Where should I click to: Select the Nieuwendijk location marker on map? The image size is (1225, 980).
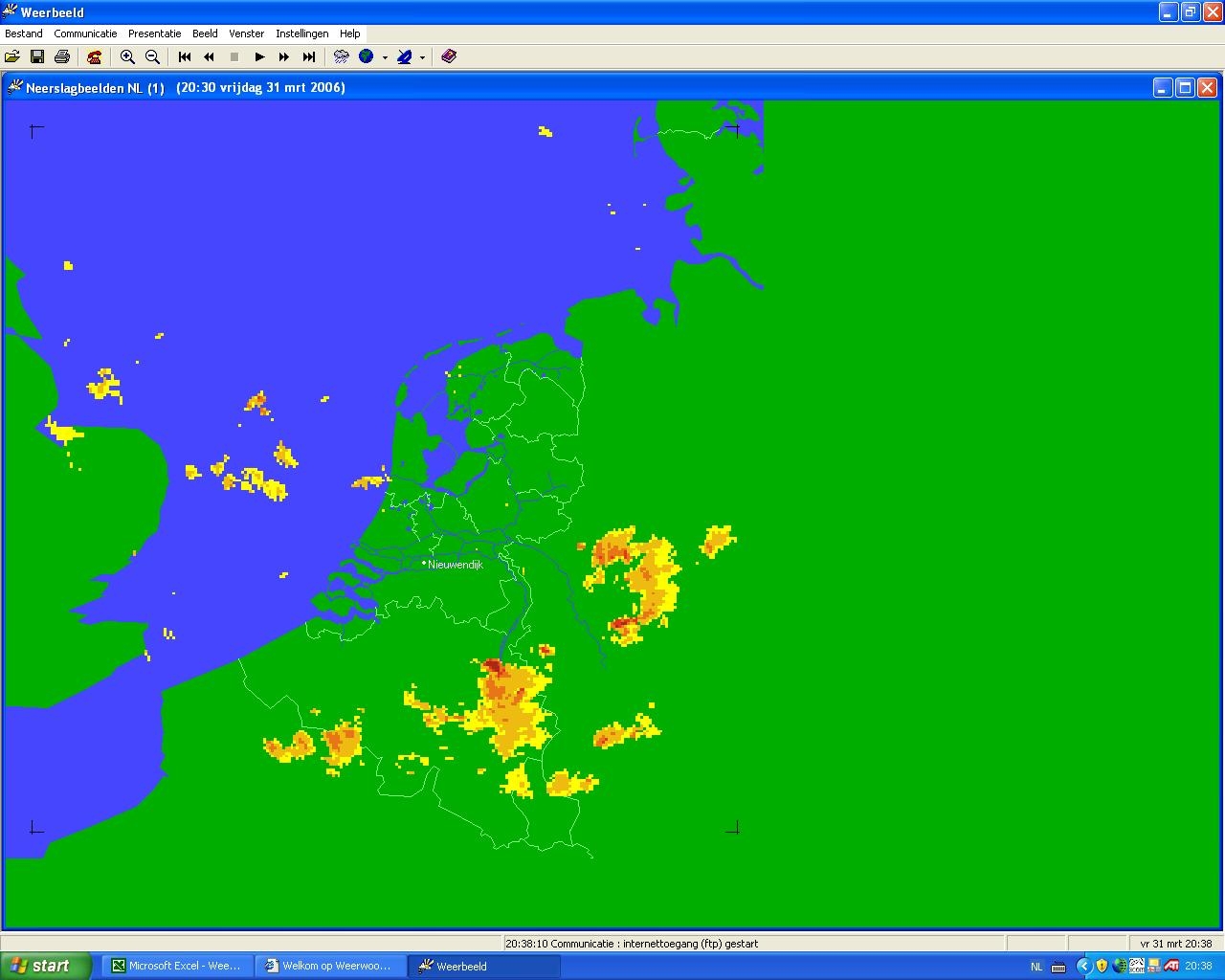425,564
